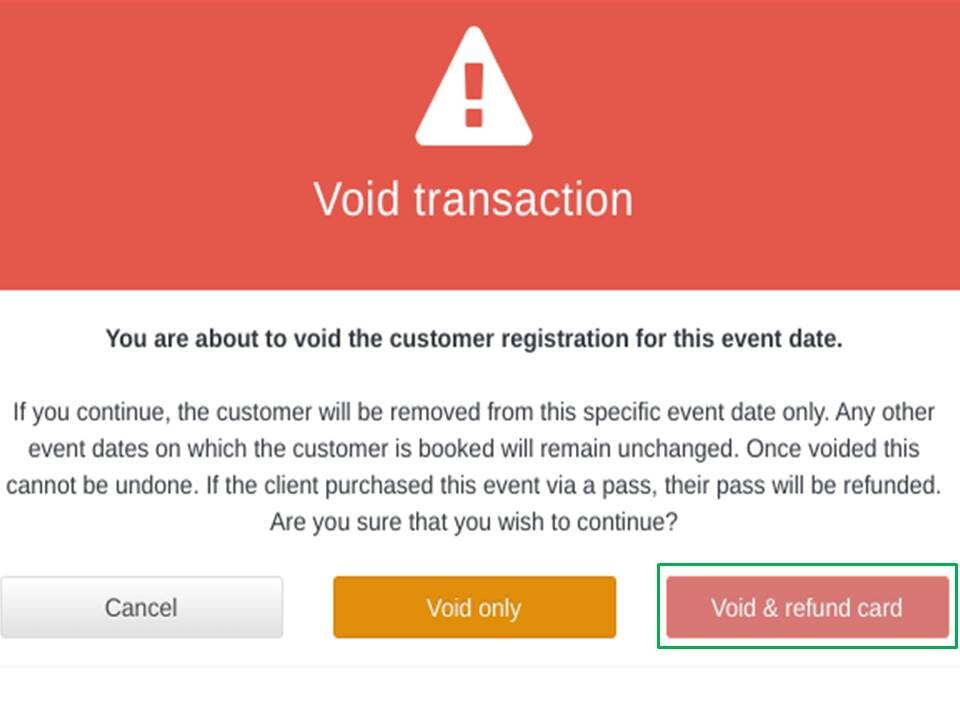Proceed with voiding without a refund
This screenshot has height=720, width=960.
pos(474,607)
